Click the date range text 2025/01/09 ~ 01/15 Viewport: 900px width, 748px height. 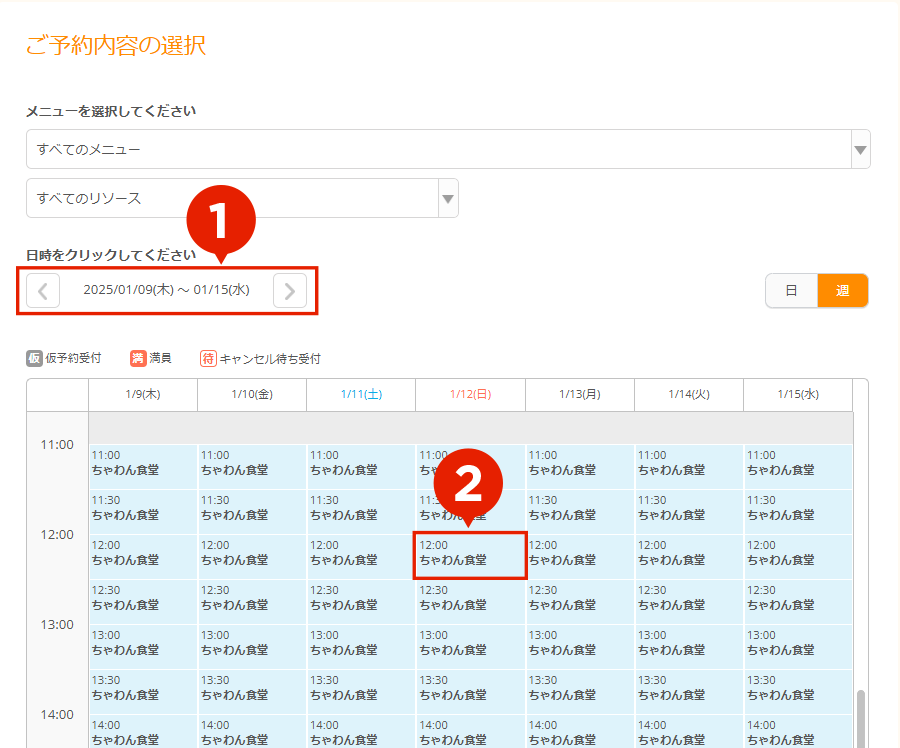click(166, 291)
